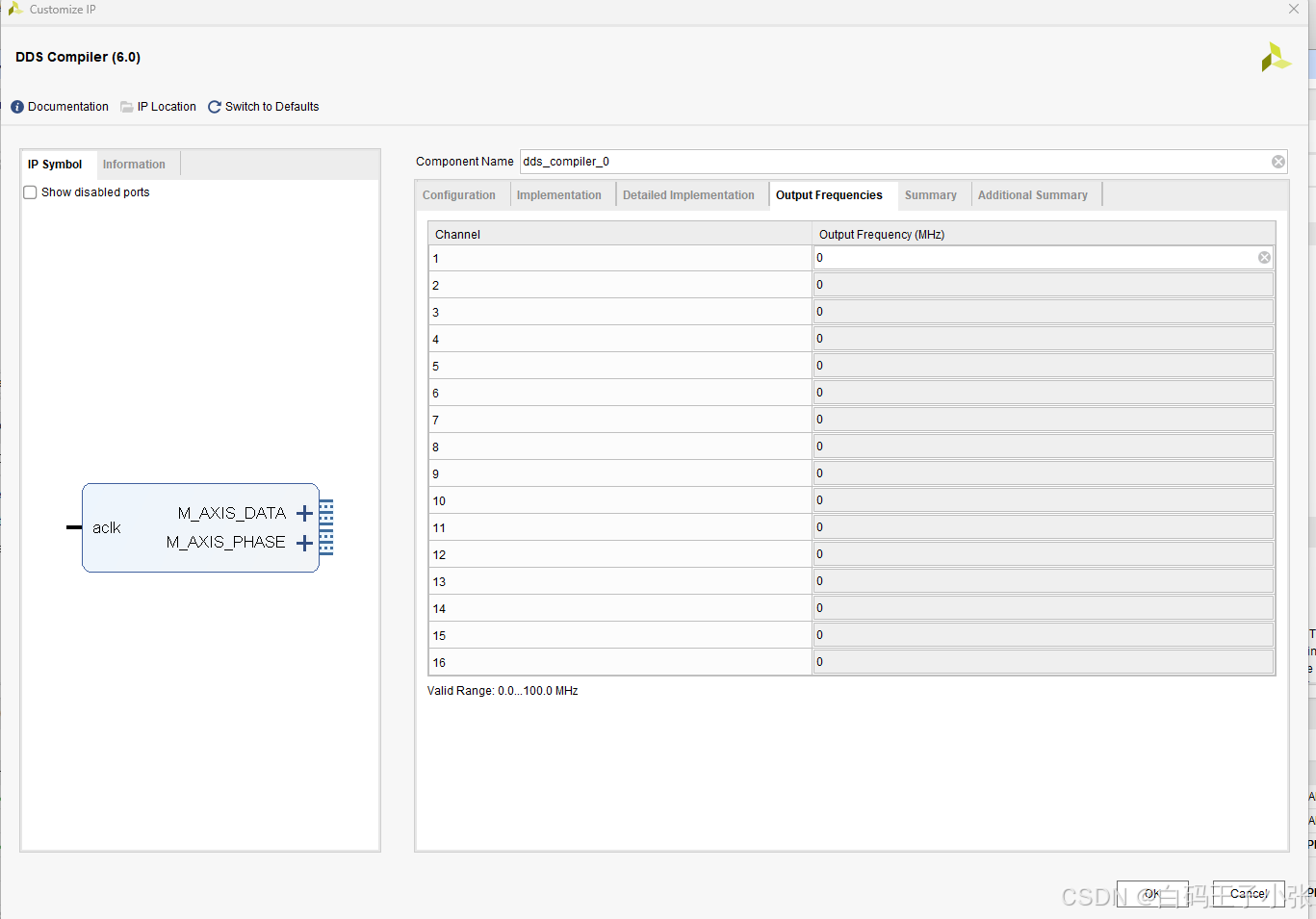Click channel 2 output frequency field
This screenshot has height=919, width=1316.
pyautogui.click(x=1044, y=285)
